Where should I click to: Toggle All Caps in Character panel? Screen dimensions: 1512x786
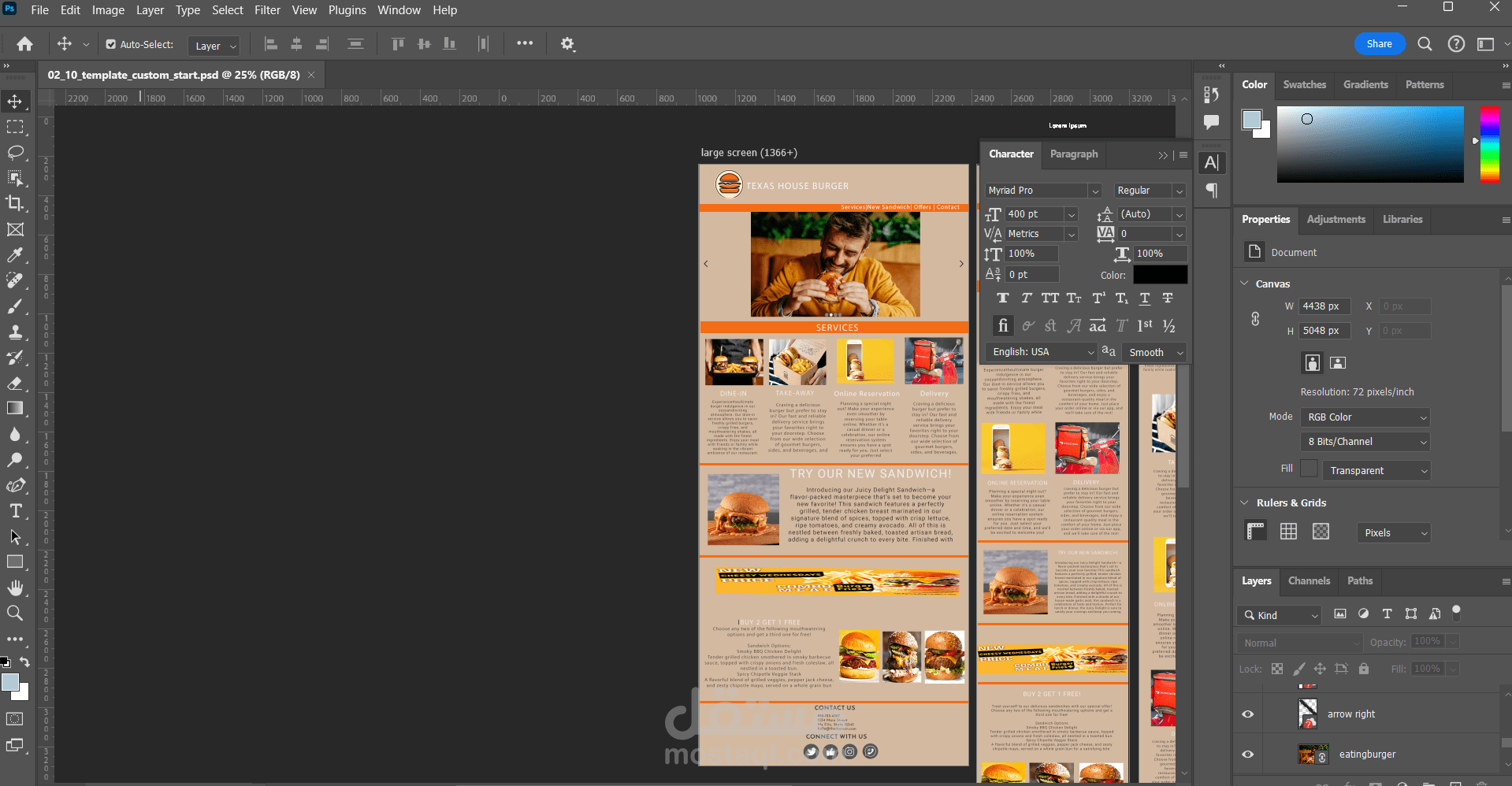pyautogui.click(x=1049, y=298)
